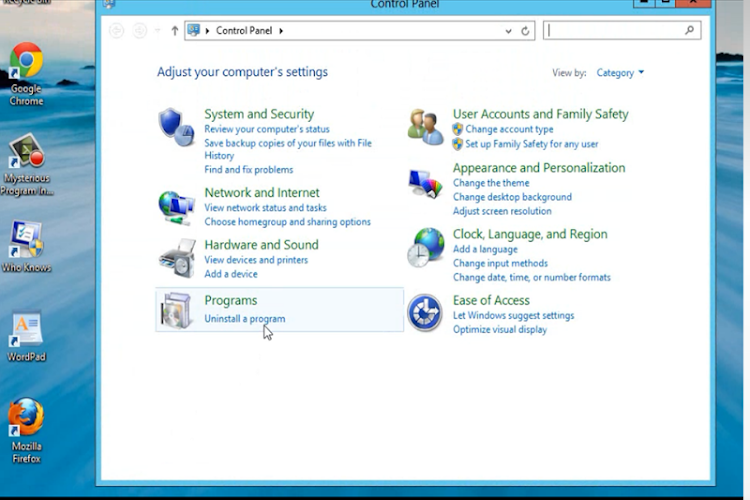Click Change input methods
The width and height of the screenshot is (750, 500).
tap(500, 263)
